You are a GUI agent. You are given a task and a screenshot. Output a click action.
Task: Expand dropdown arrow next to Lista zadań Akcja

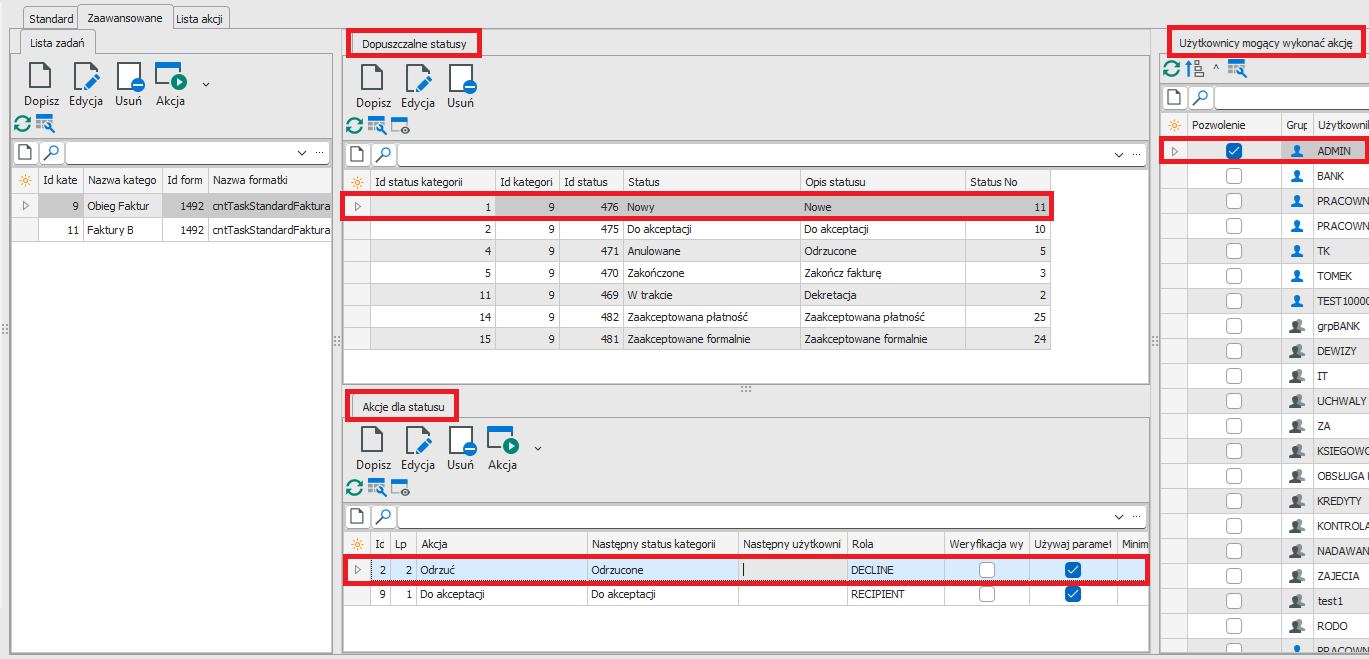pos(206,83)
